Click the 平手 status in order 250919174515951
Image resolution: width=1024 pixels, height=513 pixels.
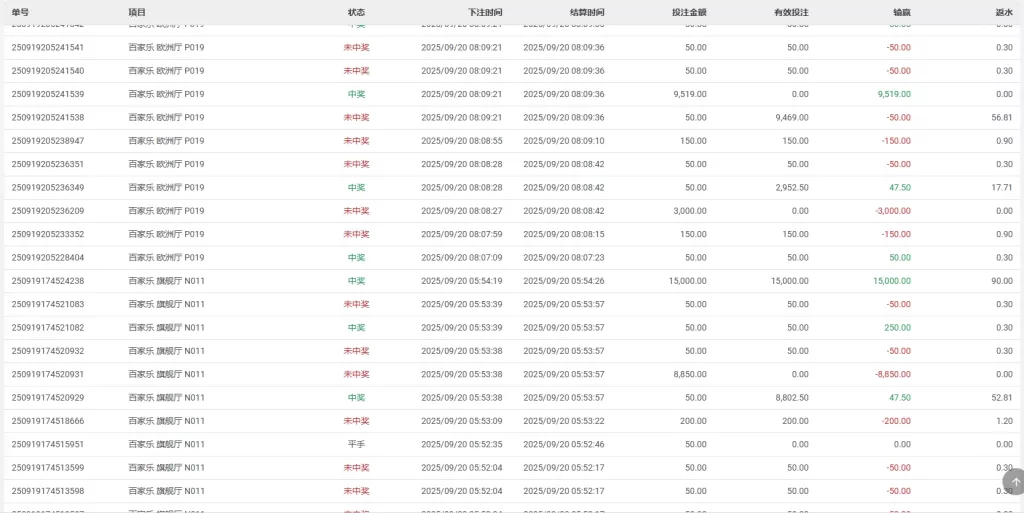(x=356, y=444)
